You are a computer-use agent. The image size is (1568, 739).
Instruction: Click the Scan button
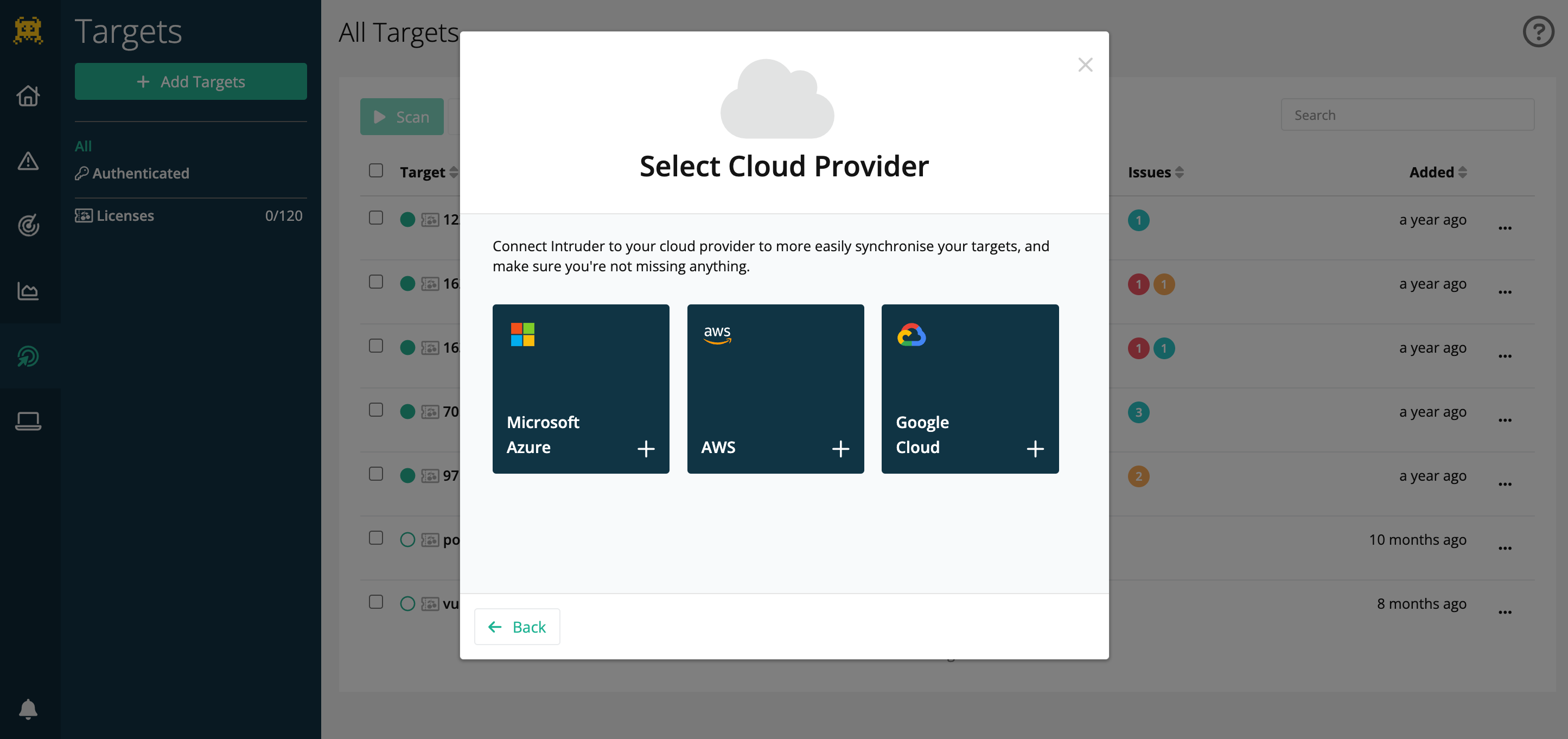401,117
